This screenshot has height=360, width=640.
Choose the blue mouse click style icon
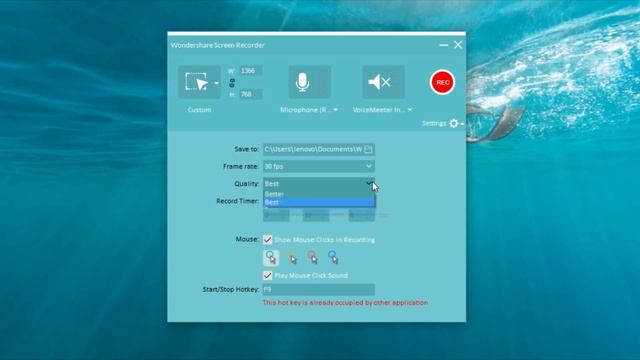[333, 257]
